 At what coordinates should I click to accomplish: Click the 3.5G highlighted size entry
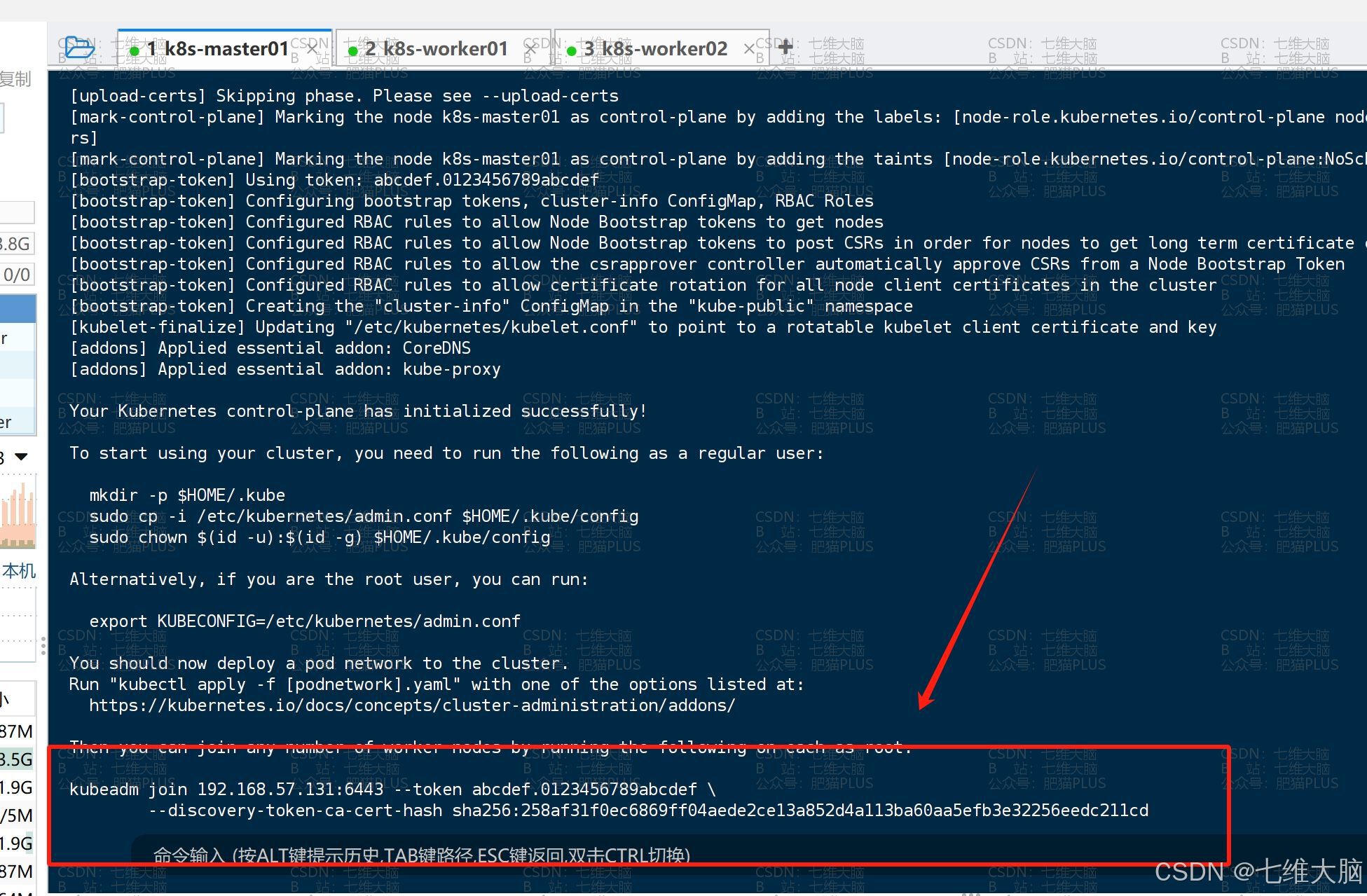(x=17, y=759)
